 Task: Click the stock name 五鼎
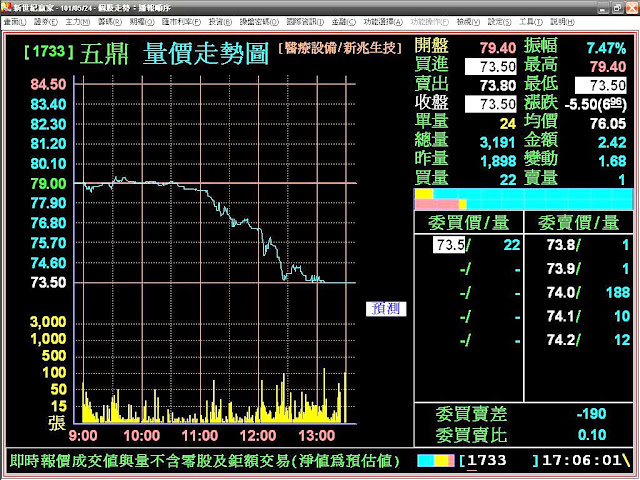[x=104, y=53]
